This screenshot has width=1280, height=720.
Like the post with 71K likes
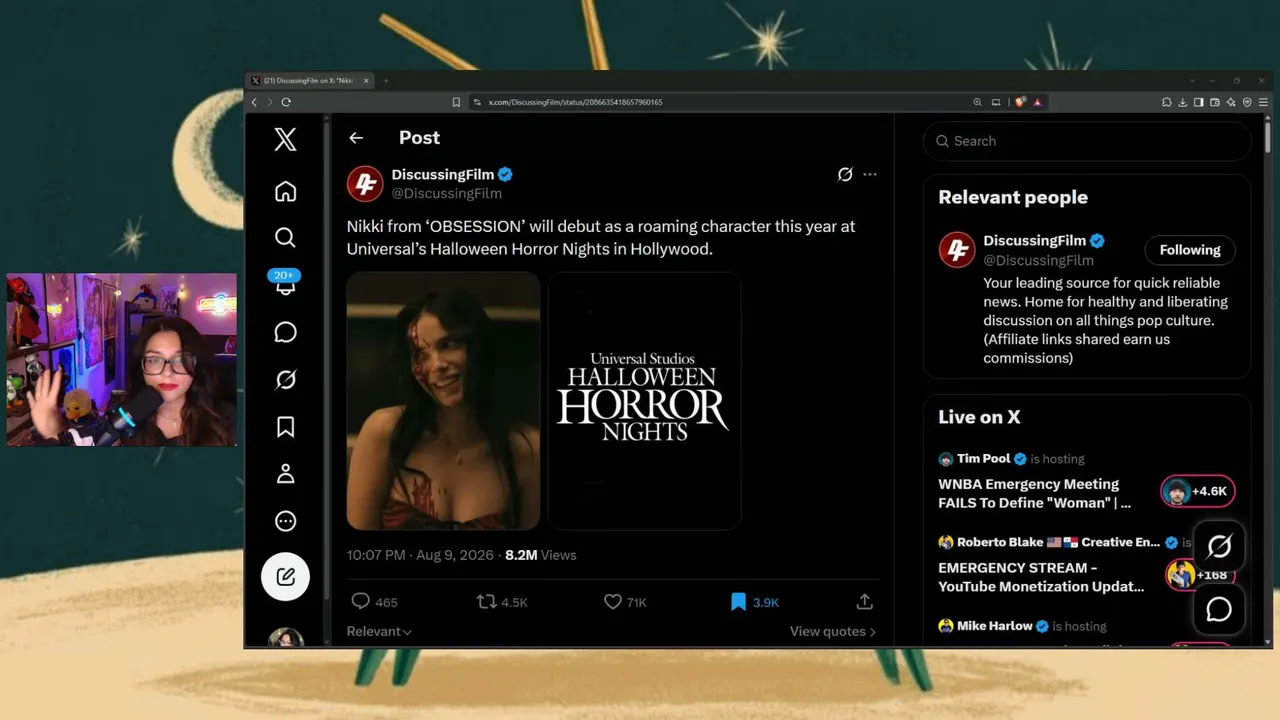click(x=625, y=602)
